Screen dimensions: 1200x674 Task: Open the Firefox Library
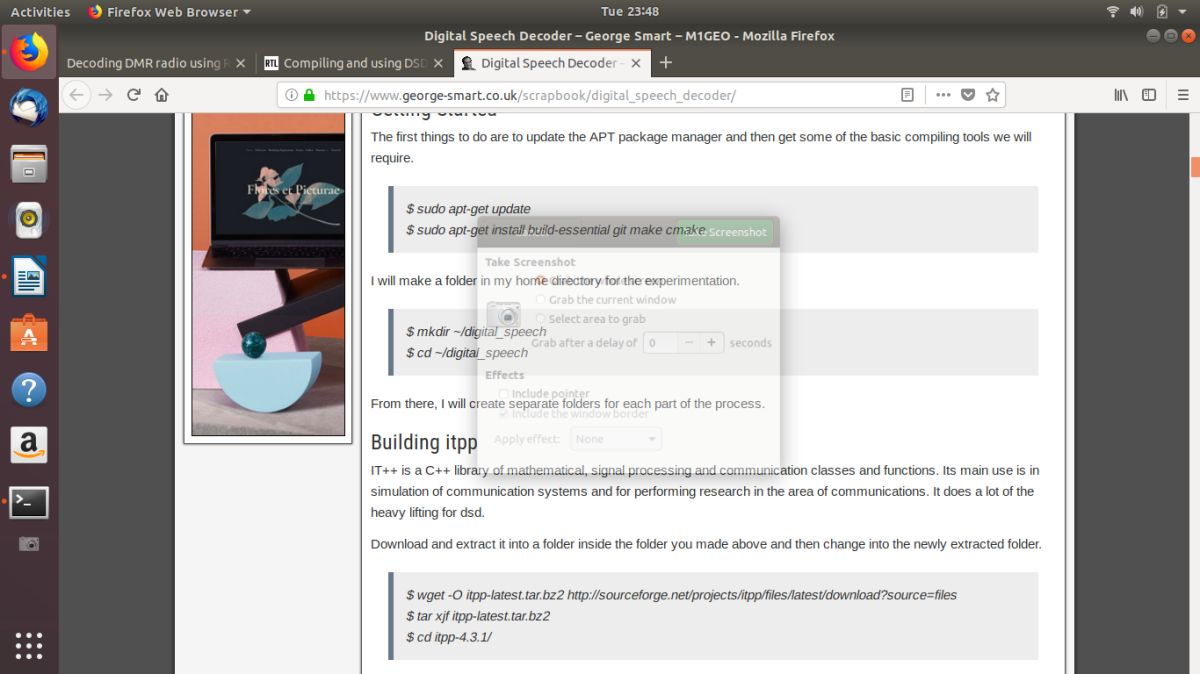(x=1121, y=95)
